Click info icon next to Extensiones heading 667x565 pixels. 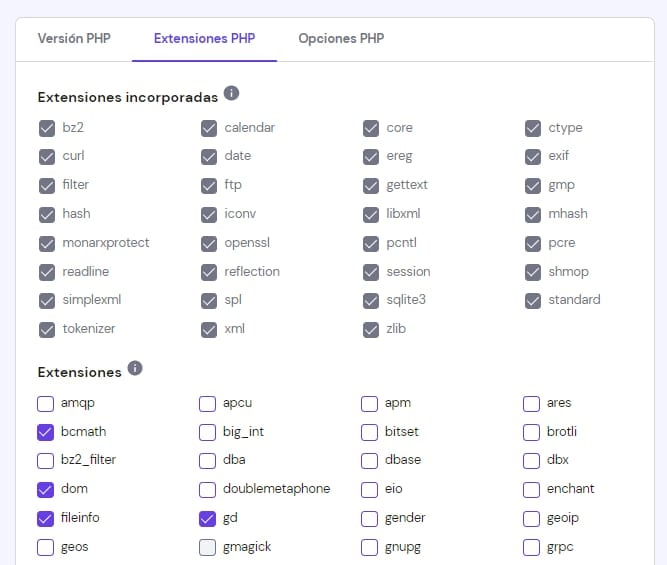[135, 369]
